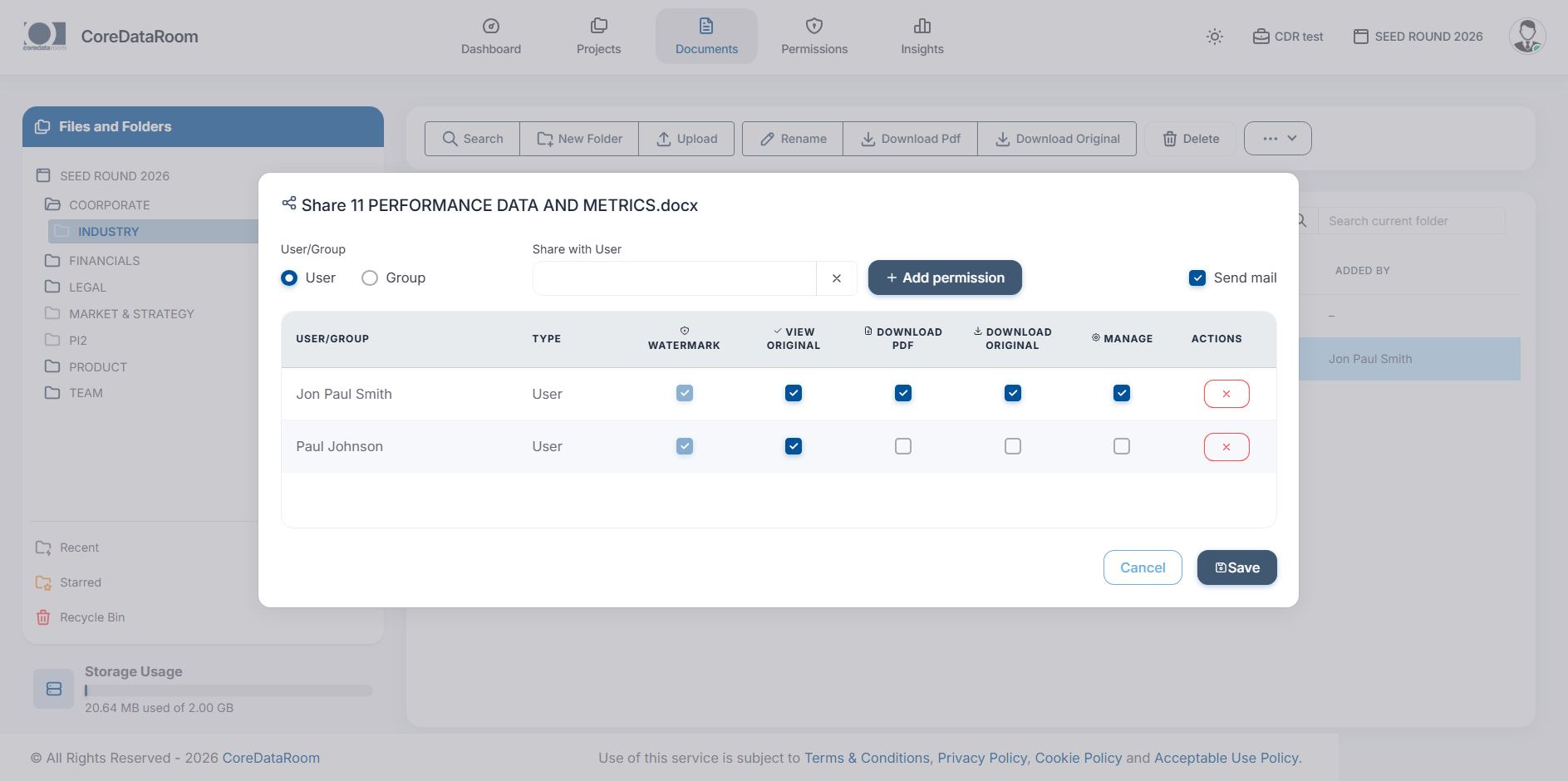Open the MARKET & STRATEGY folder
1568x781 pixels.
coord(120,314)
